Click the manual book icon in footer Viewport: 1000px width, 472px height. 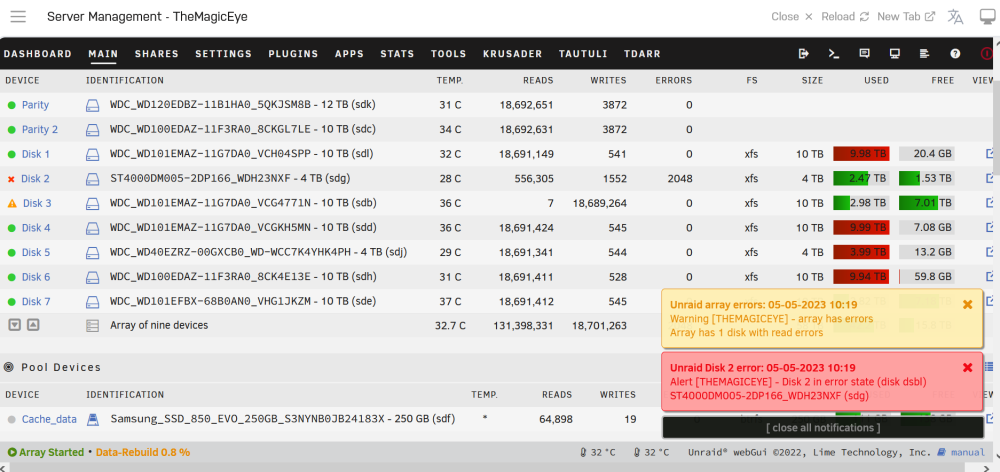(x=941, y=452)
